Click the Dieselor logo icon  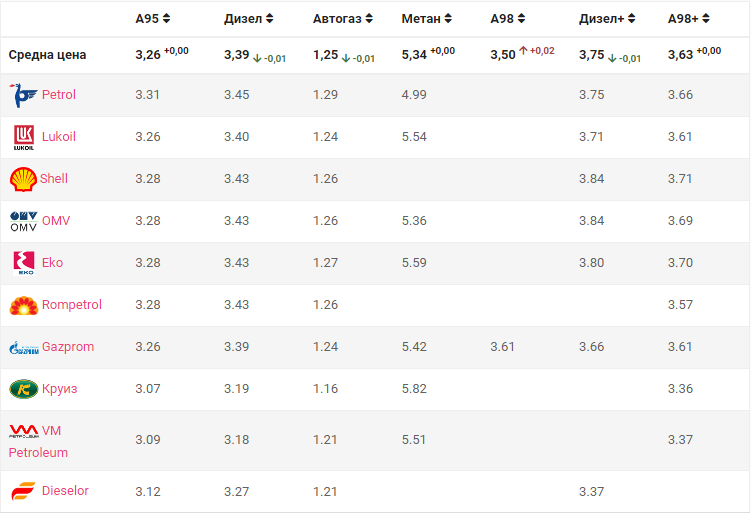23,491
